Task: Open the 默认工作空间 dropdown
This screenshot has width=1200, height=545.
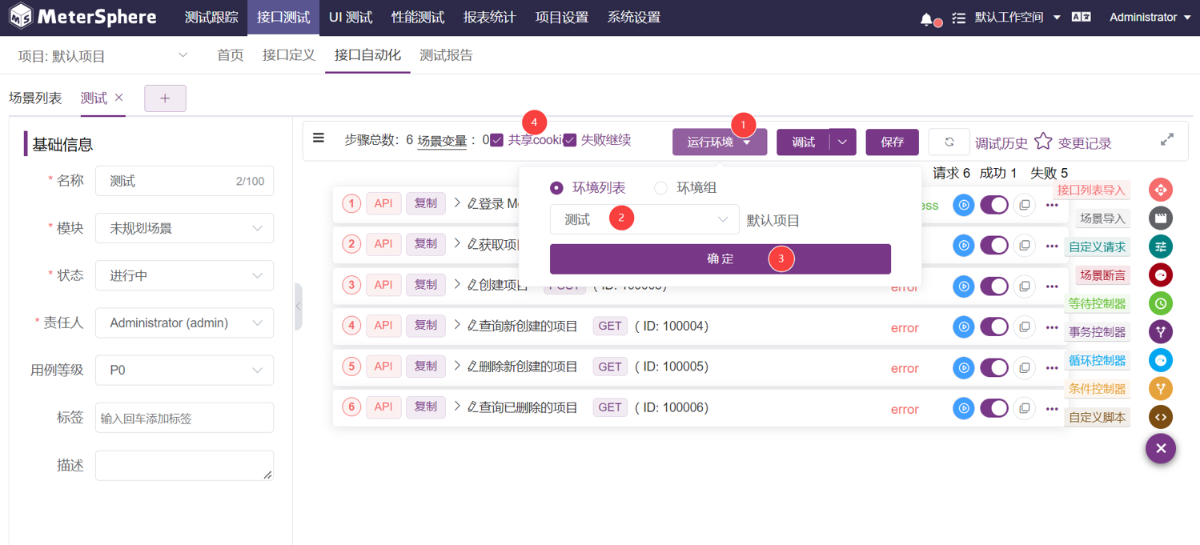Action: click(x=1018, y=18)
